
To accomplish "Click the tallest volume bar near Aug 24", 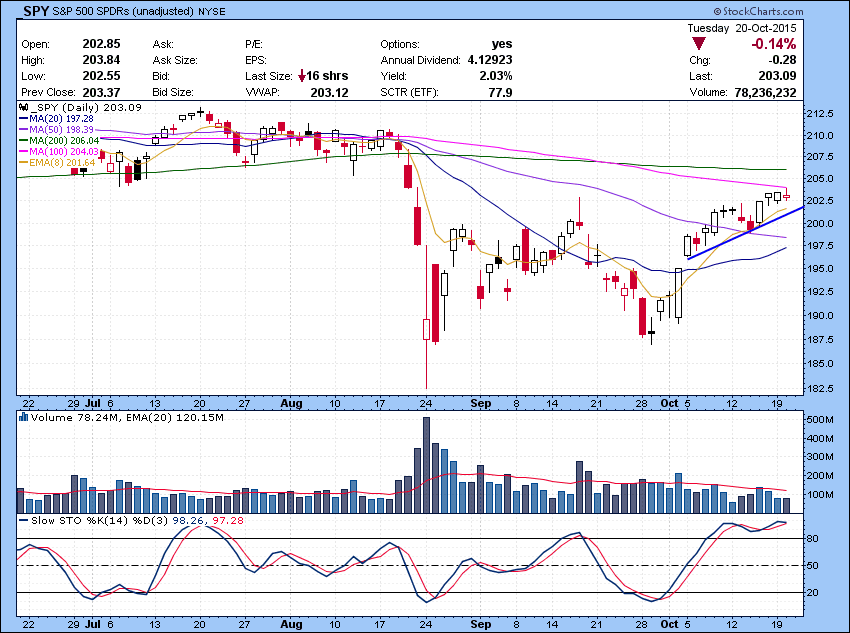I will pos(427,465).
